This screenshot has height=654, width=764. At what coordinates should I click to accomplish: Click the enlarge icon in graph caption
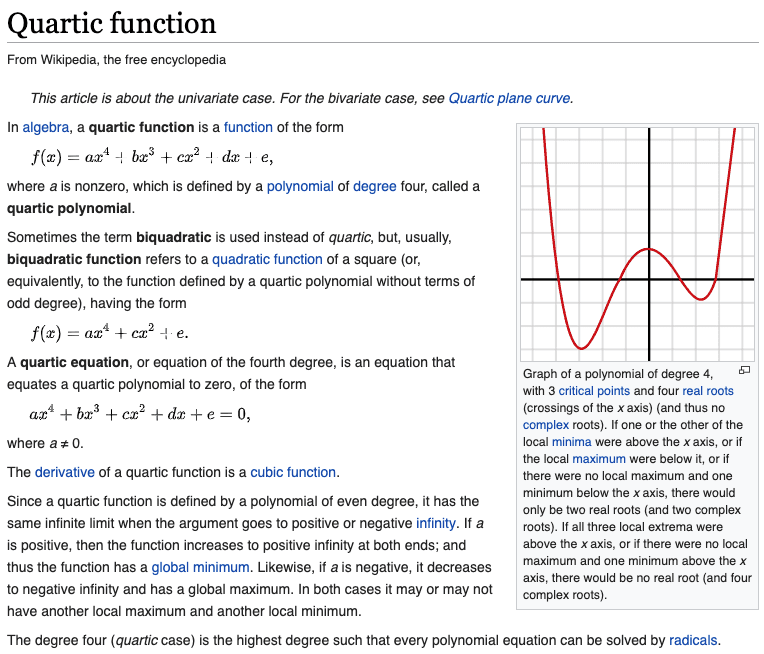click(x=743, y=371)
